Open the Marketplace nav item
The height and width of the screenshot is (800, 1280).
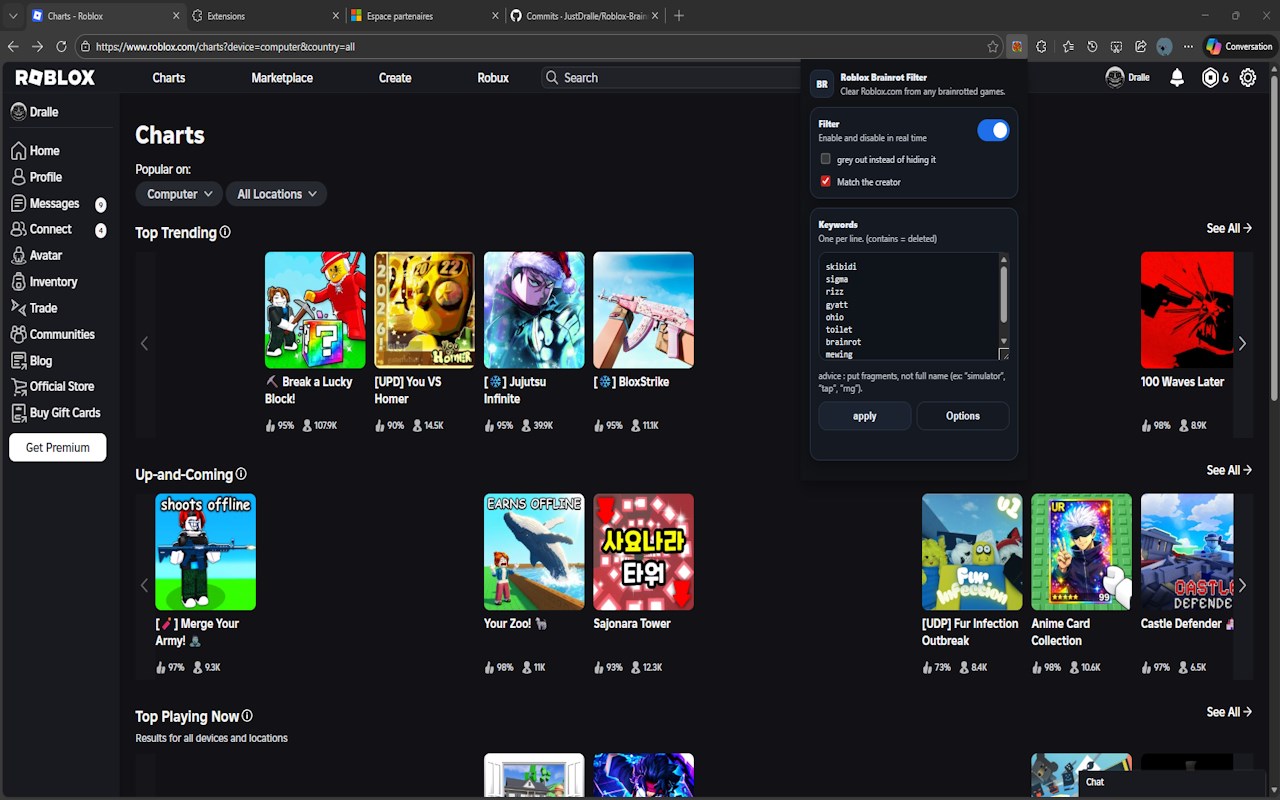coord(282,78)
